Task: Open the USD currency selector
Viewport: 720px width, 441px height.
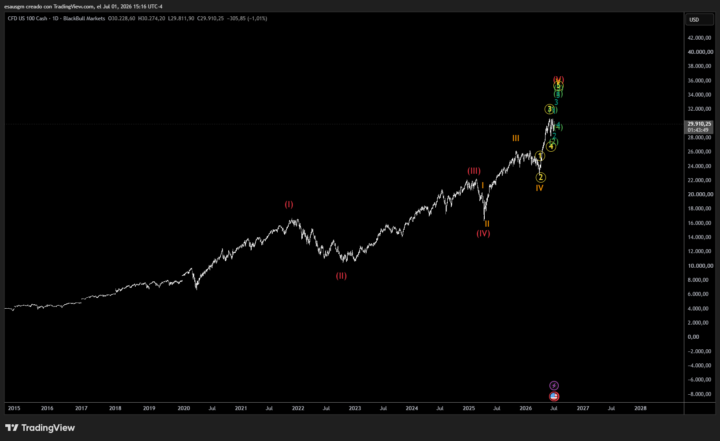Action: pyautogui.click(x=700, y=20)
